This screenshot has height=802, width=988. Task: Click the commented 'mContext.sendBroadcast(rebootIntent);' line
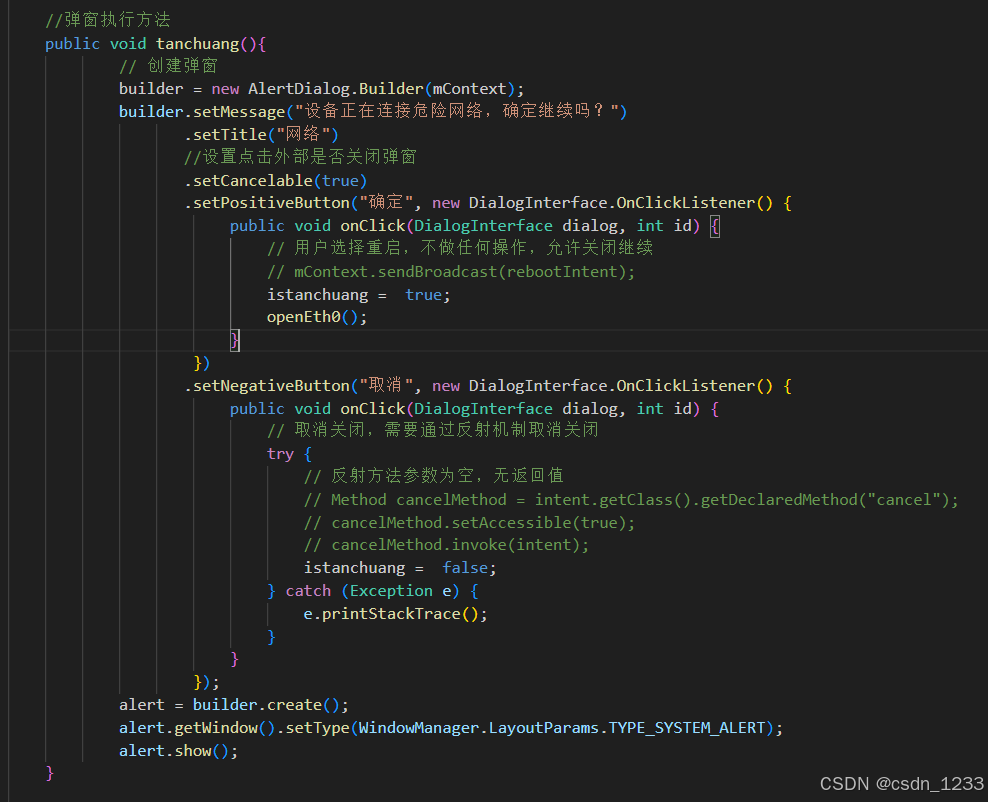click(x=451, y=272)
